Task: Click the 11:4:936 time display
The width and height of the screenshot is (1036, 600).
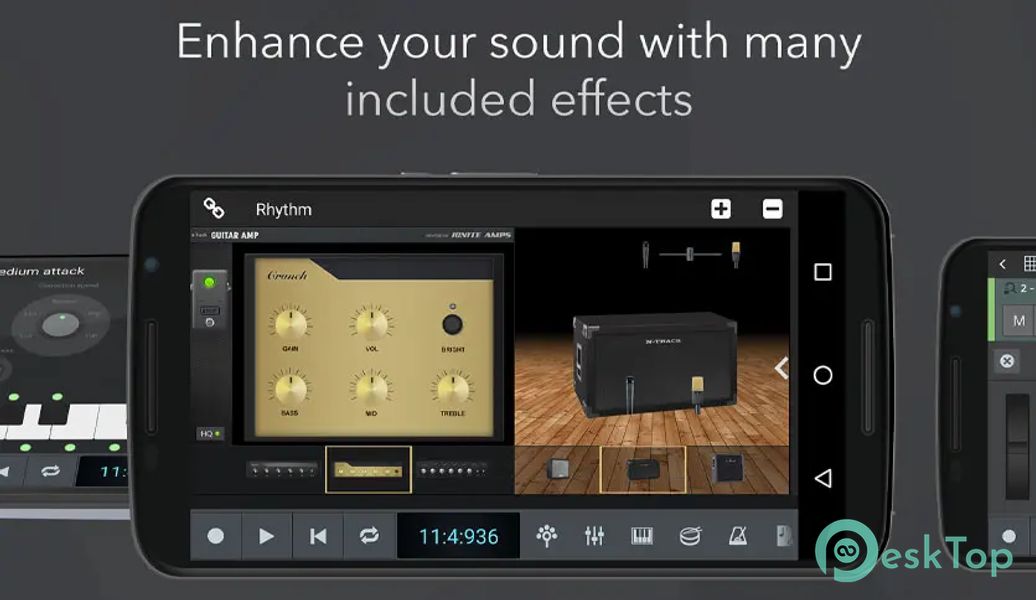Action: tap(459, 536)
